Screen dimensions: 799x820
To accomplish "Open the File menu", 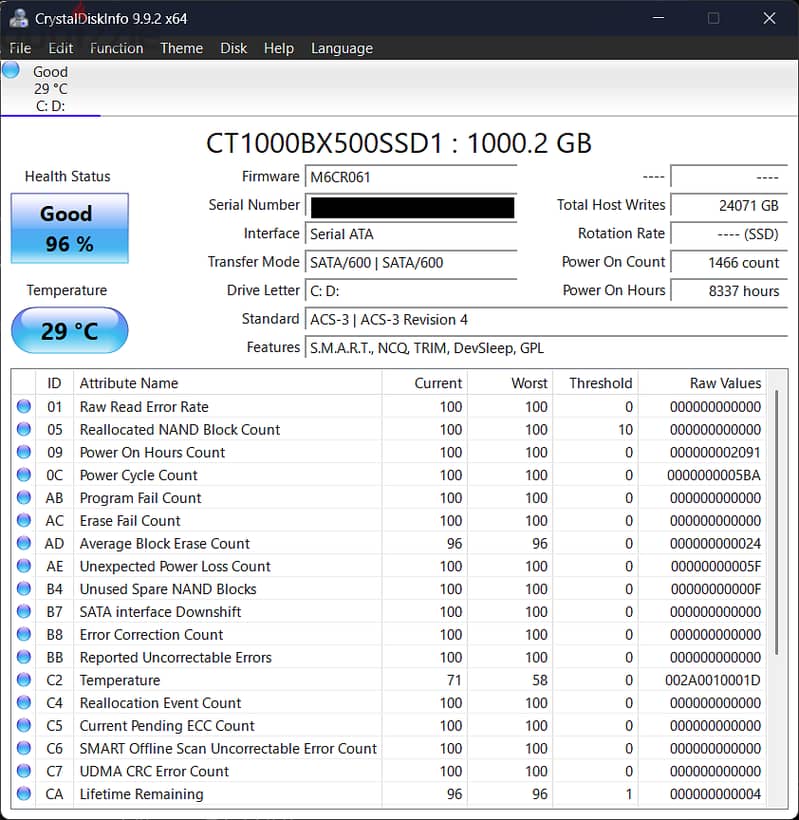I will tap(20, 48).
